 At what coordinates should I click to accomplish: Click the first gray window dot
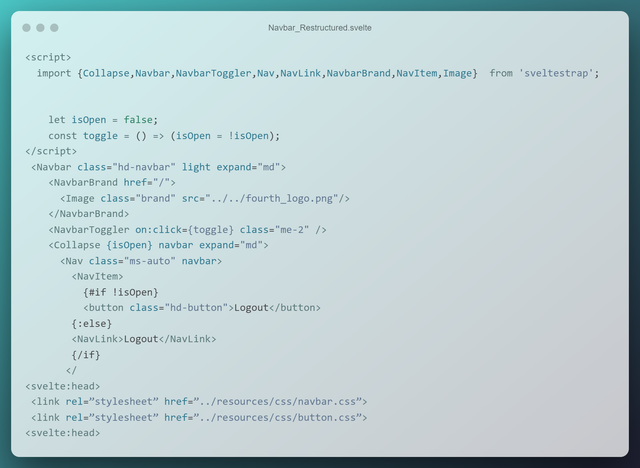tap(27, 28)
